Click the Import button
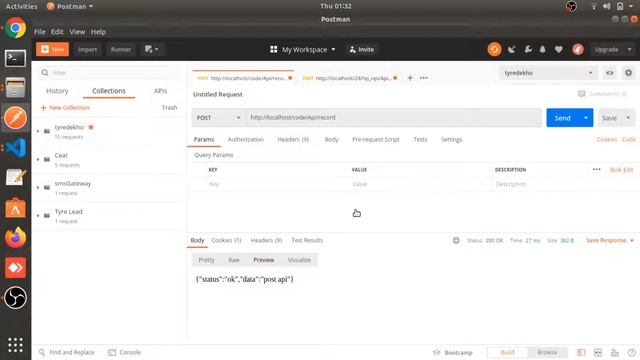Viewport: 640px width, 360px height. (87, 49)
